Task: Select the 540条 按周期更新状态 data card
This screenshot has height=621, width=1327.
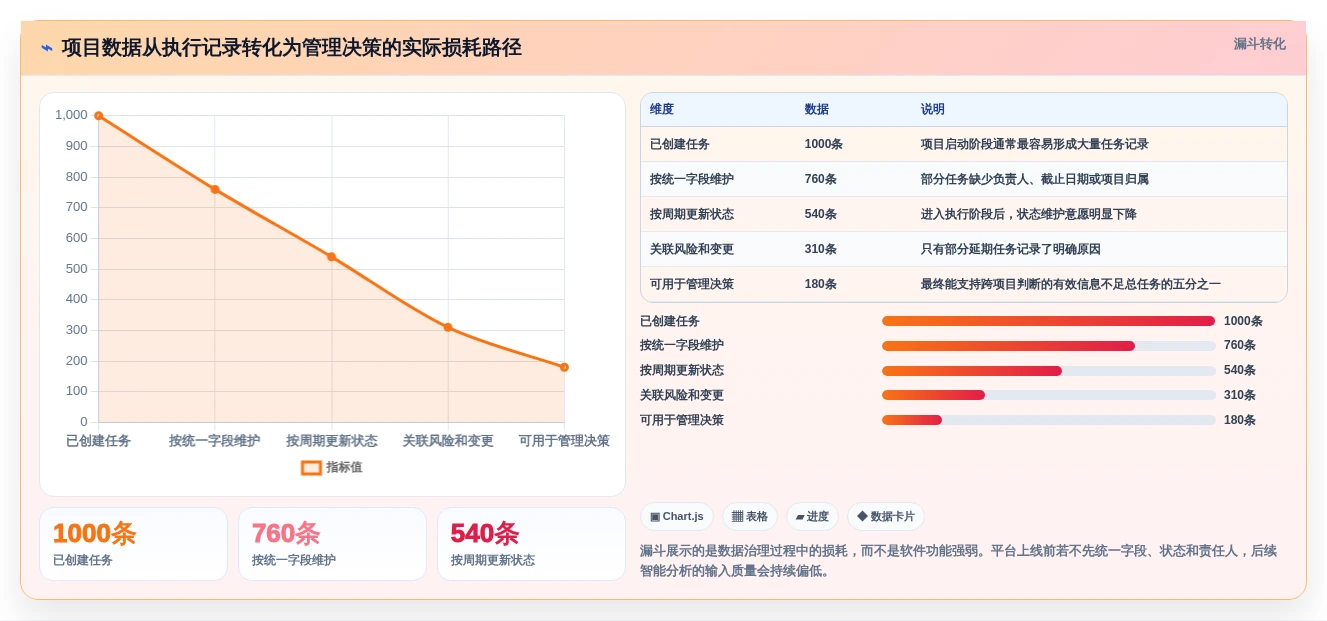Action: (531, 544)
